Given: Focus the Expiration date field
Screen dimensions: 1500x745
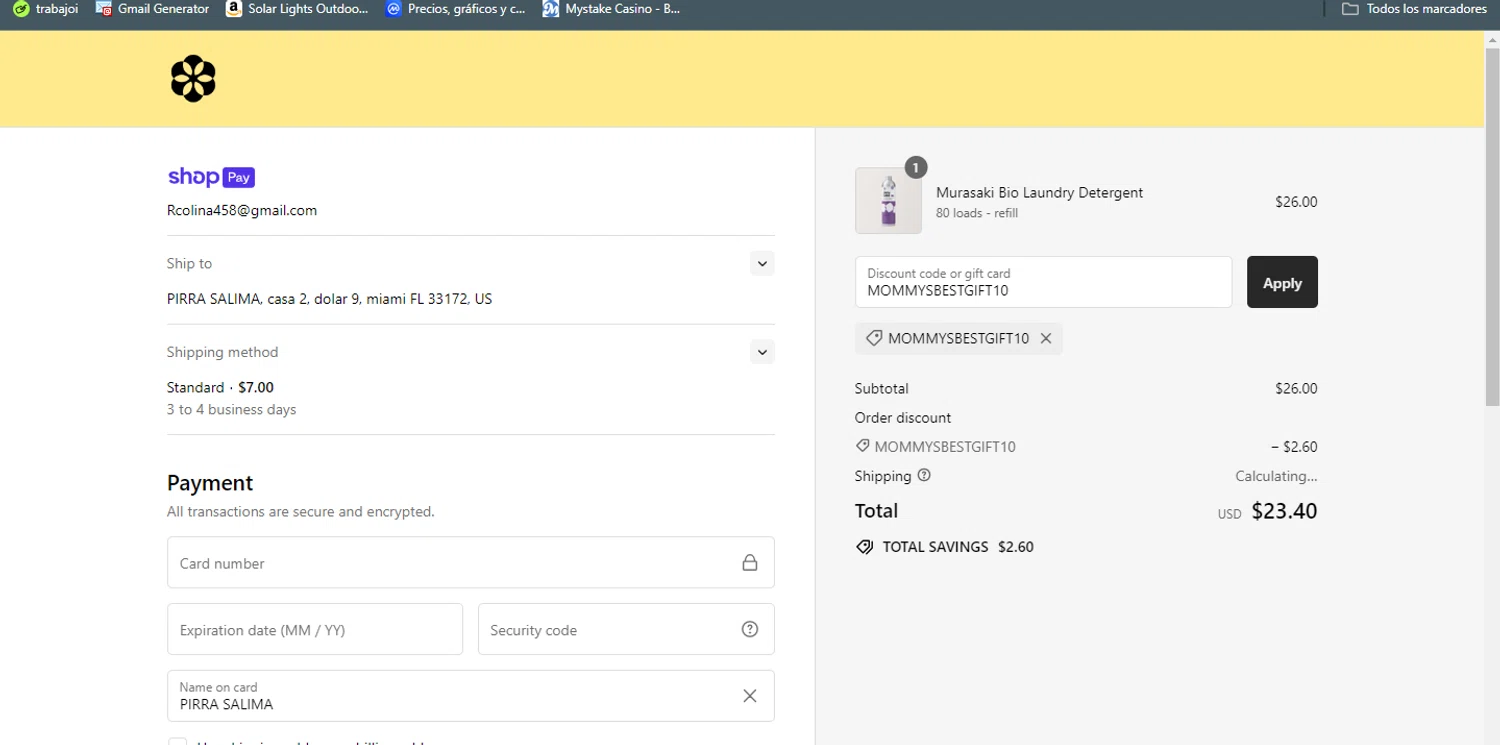Looking at the screenshot, I should [315, 629].
